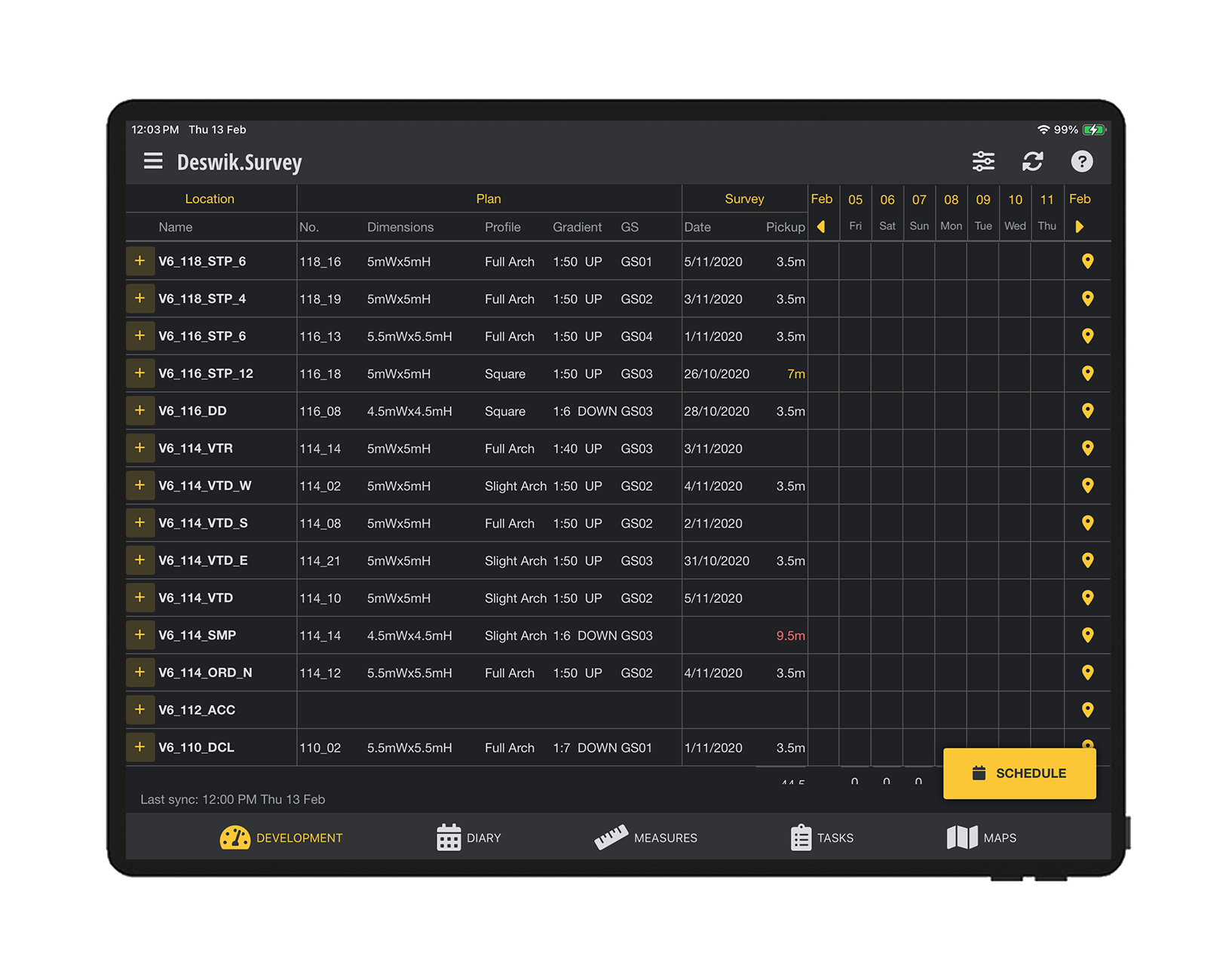1232x980 pixels.
Task: Expand row V6_114_VTD_S with plus
Action: click(140, 522)
